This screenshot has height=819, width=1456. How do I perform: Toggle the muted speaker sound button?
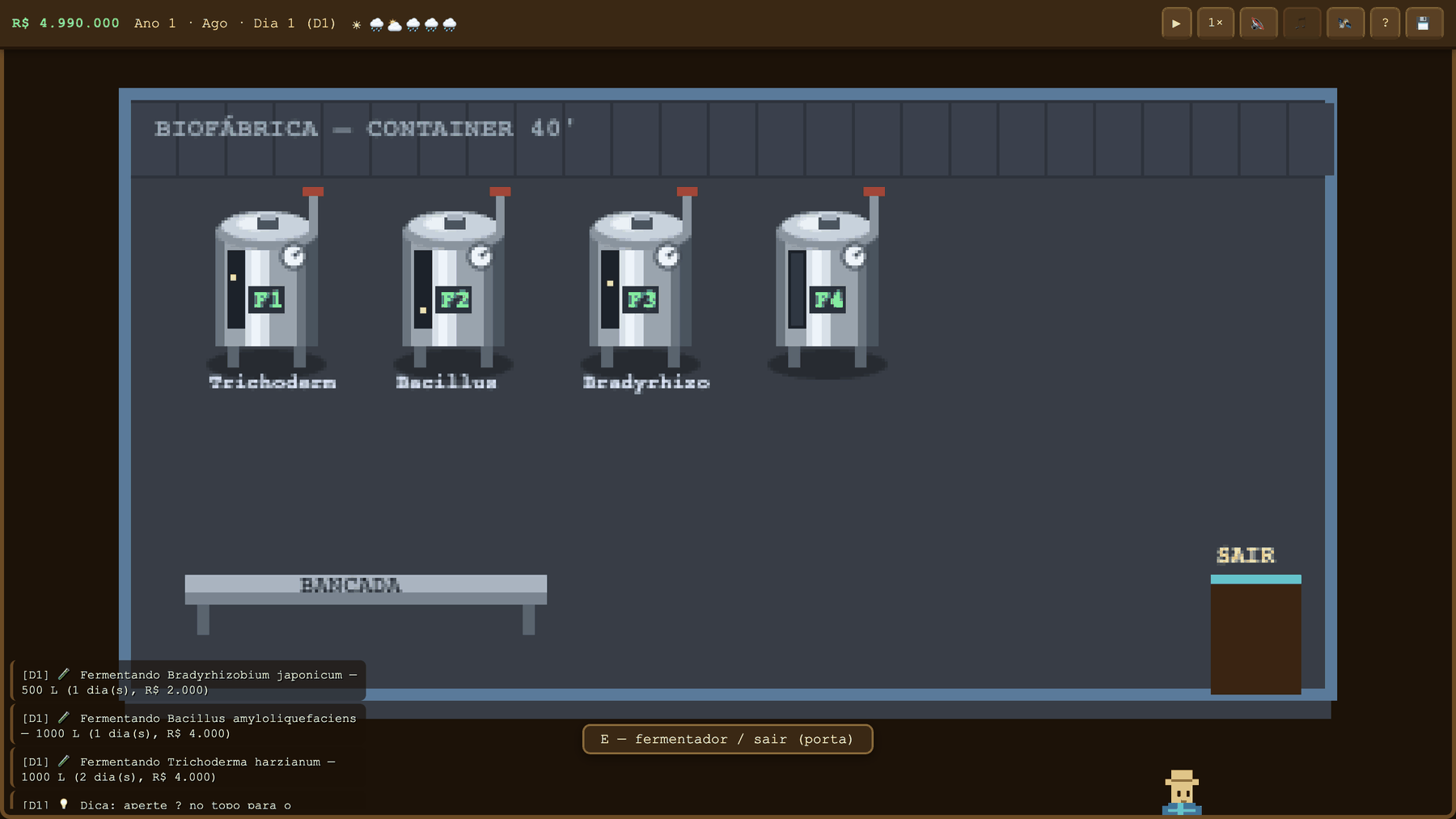(x=1258, y=23)
